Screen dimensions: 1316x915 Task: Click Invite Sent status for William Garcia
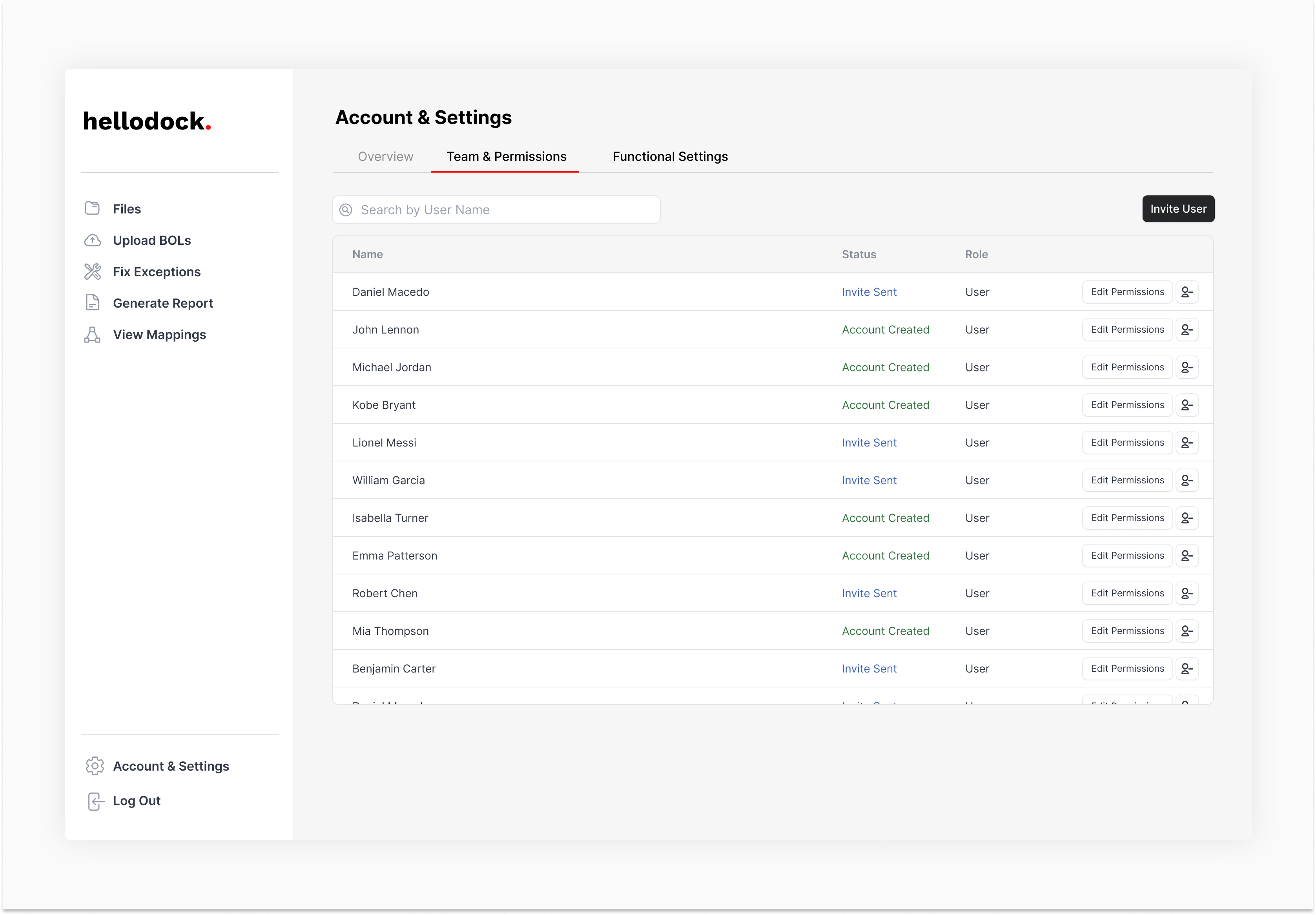point(869,480)
